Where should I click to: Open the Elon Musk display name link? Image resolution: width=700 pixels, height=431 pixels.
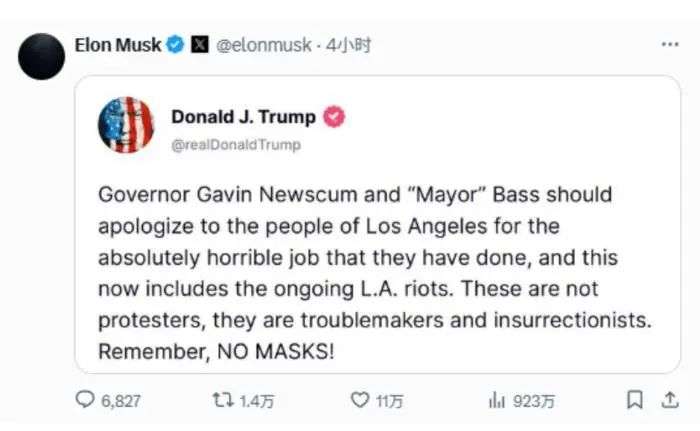pos(118,45)
